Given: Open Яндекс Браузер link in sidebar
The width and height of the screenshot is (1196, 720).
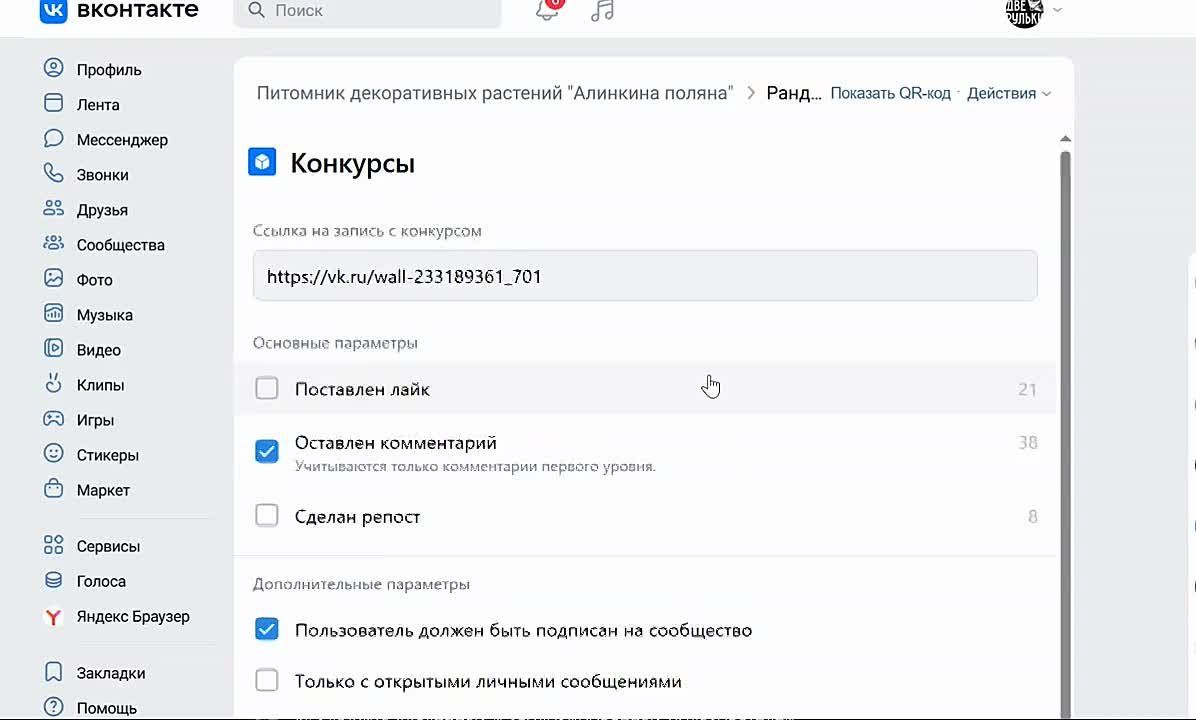Looking at the screenshot, I should coord(133,616).
